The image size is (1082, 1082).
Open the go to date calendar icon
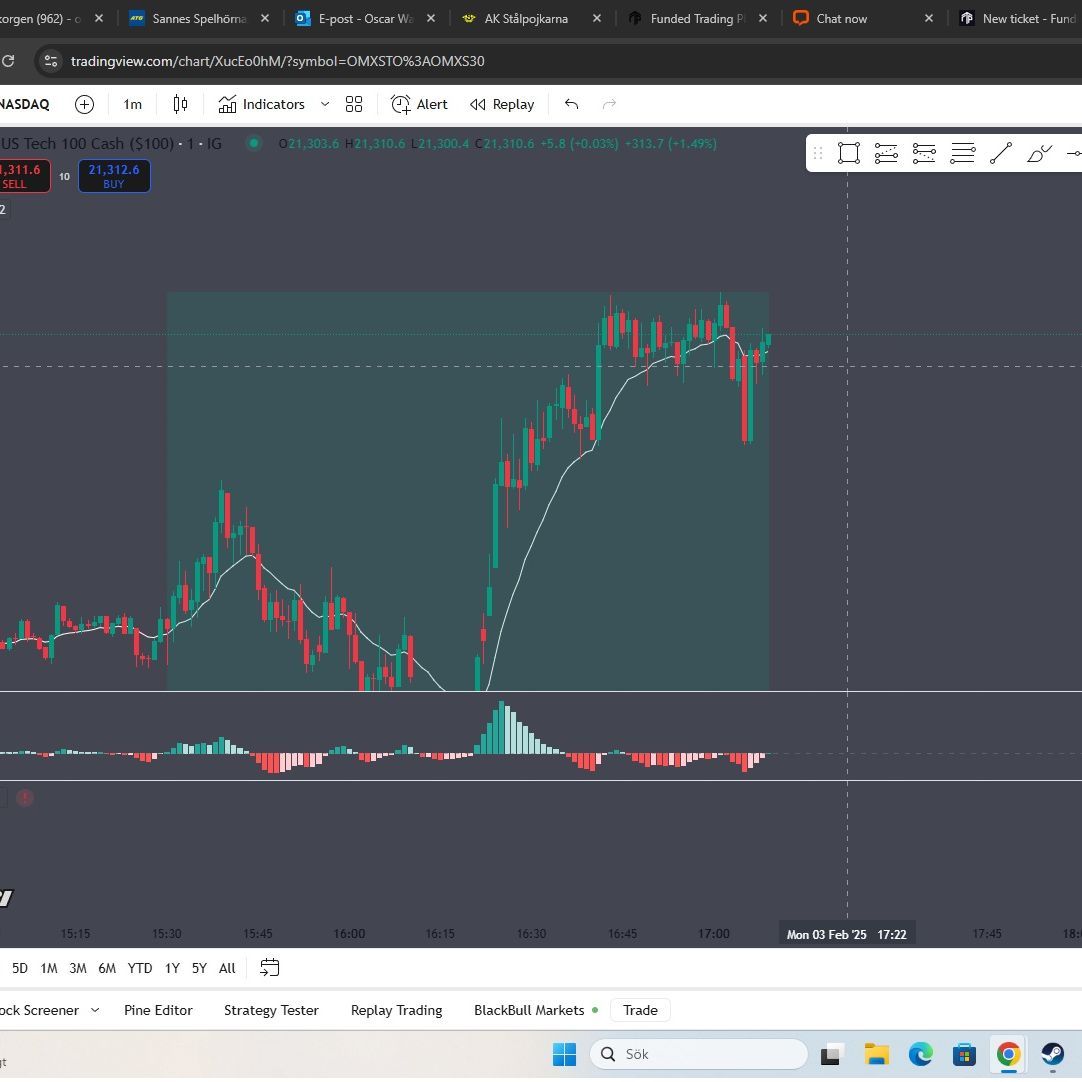(269, 967)
